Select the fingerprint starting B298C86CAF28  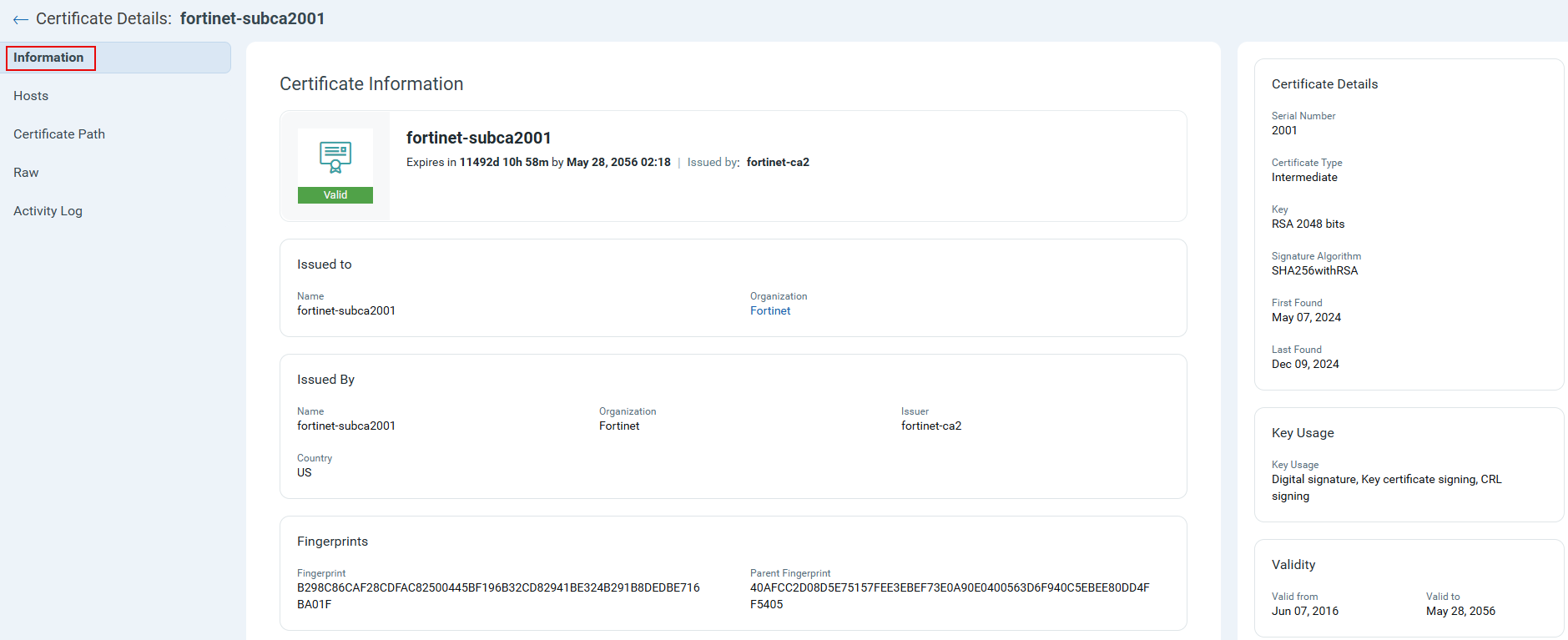pos(498,596)
